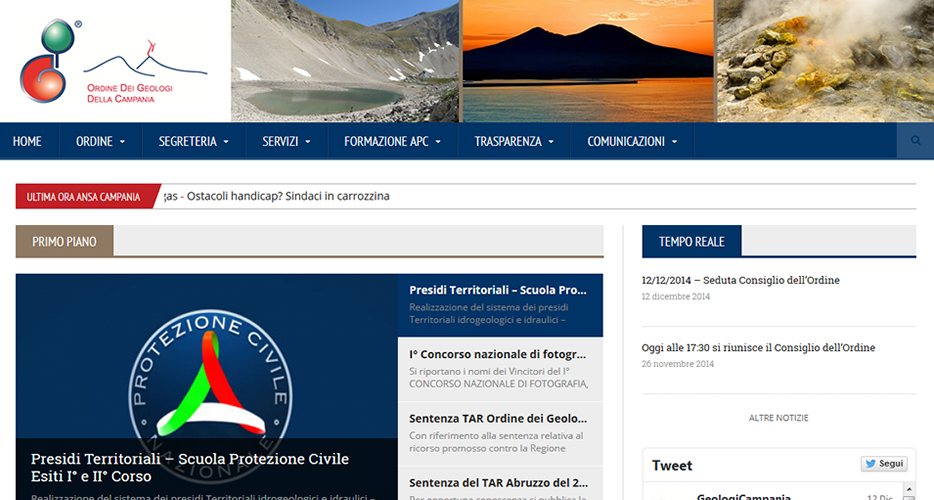
Task: Expand the COMUNICAZIONI dropdown menu
Action: click(x=632, y=141)
